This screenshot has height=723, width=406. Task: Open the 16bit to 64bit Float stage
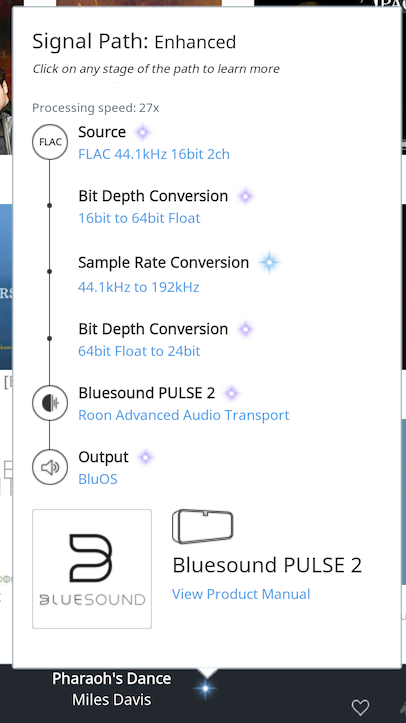139,218
